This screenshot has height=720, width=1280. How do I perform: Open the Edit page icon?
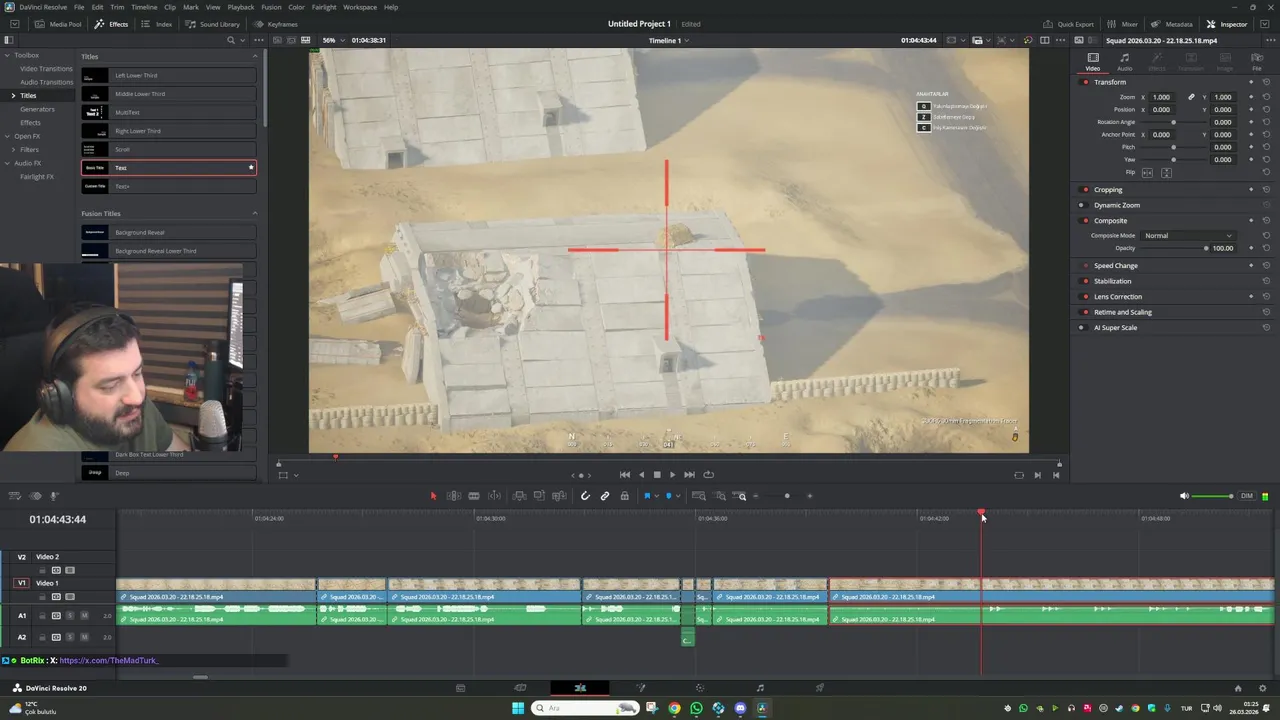coord(580,688)
